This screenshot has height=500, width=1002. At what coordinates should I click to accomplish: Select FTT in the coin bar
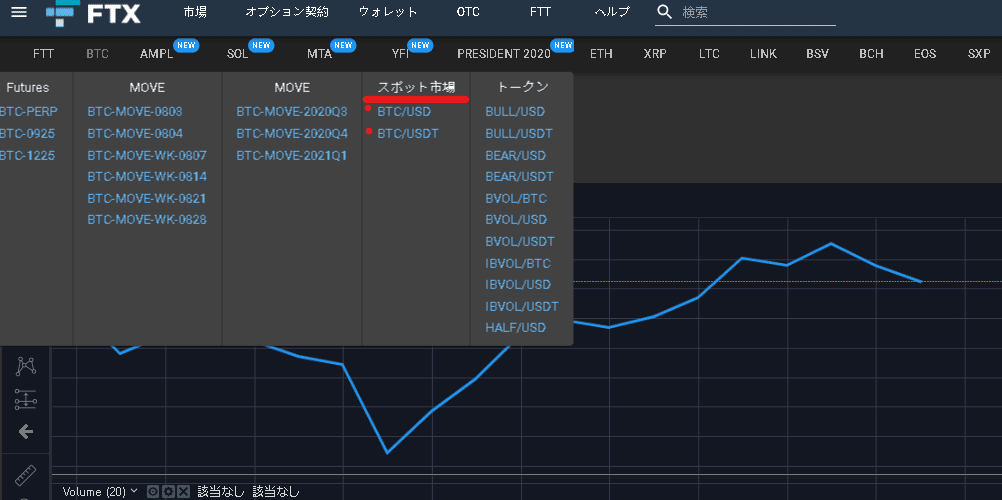point(43,54)
